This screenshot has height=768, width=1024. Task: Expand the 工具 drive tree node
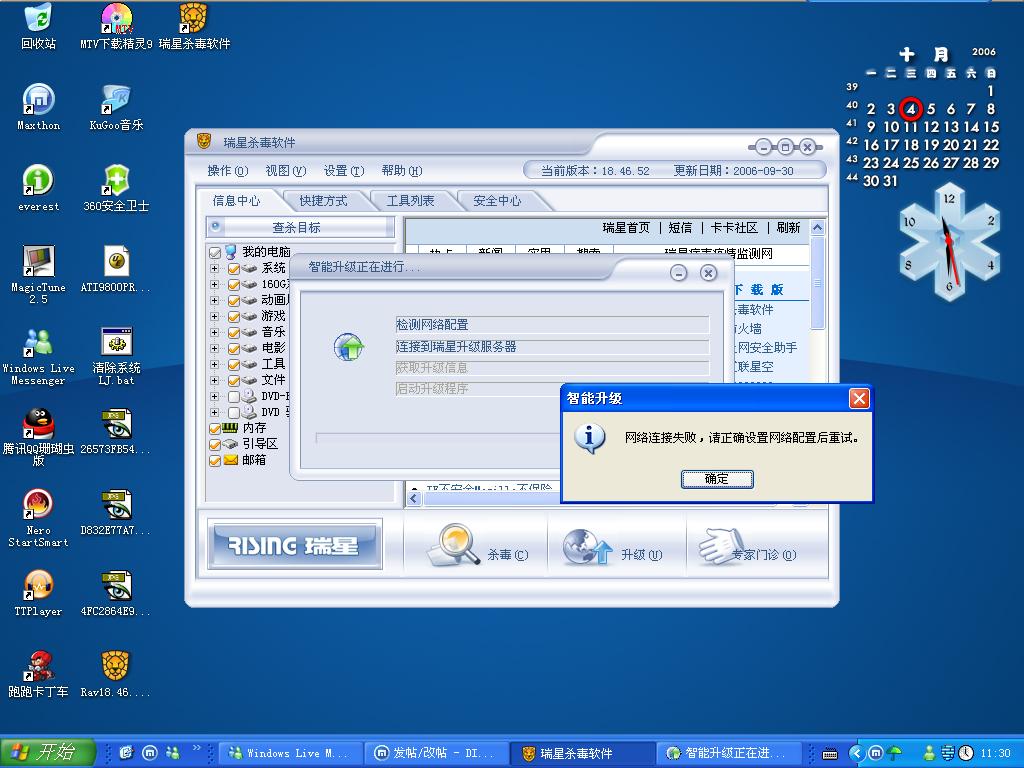point(214,364)
